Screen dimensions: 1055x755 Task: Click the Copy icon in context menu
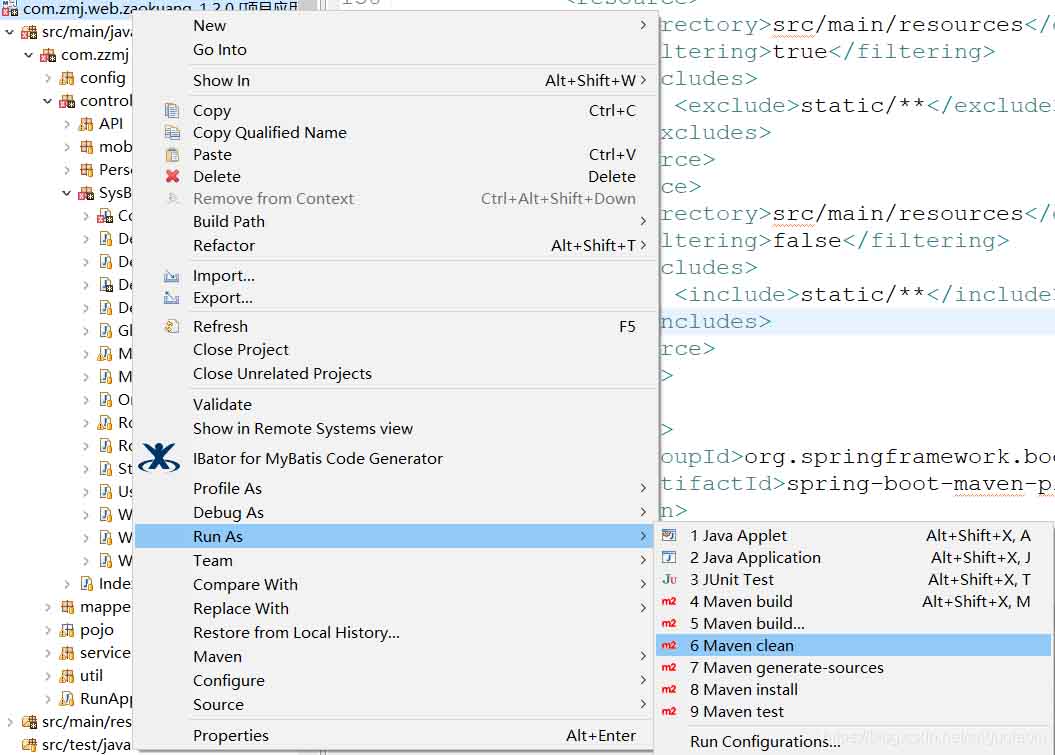[x=172, y=111]
